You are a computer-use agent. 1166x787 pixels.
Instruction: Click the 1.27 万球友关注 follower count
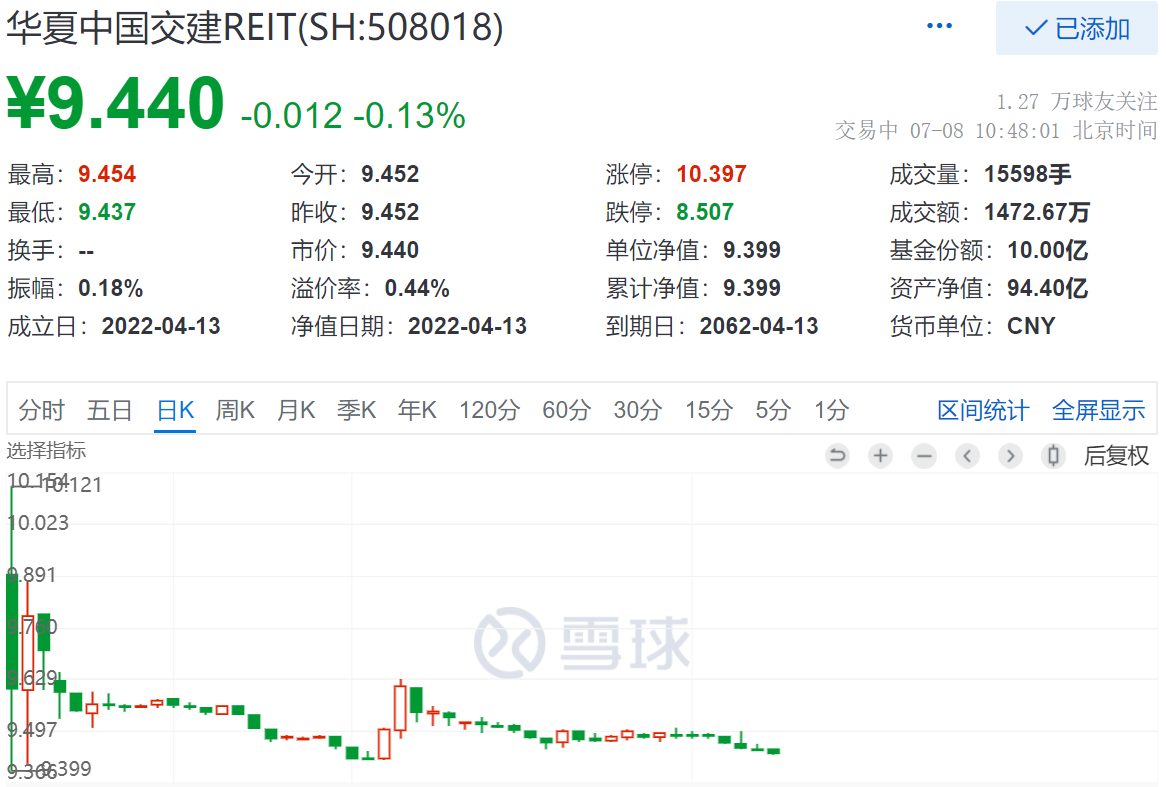(1077, 101)
